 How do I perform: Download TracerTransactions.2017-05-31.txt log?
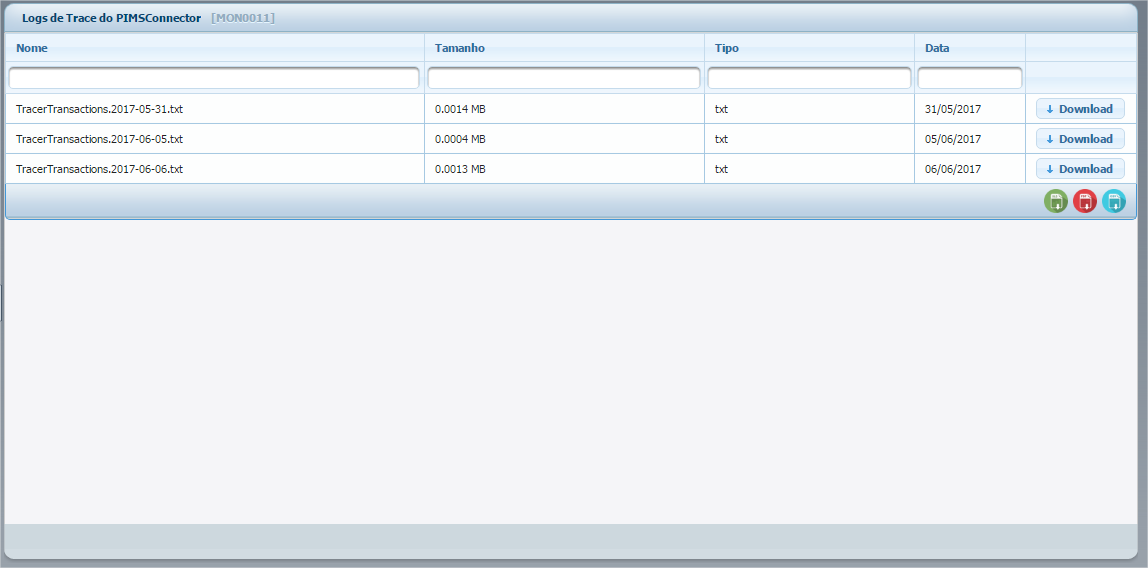(x=1080, y=109)
